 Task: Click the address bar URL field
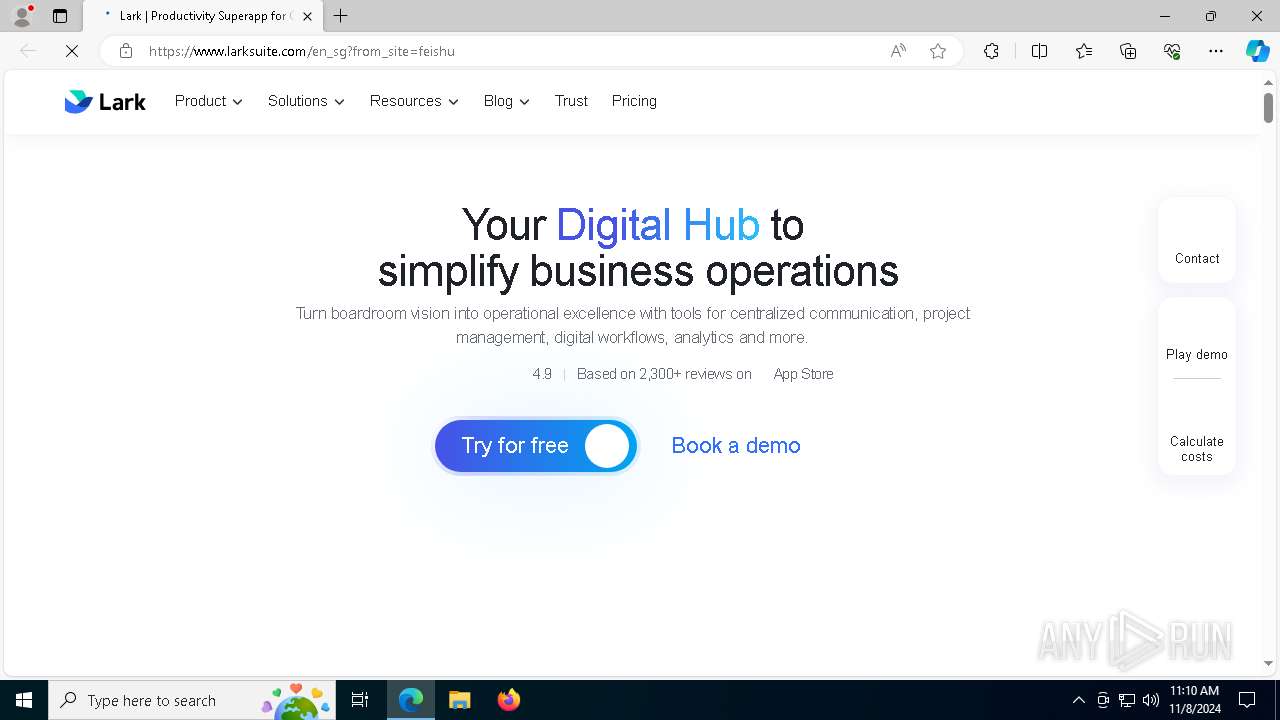[x=510, y=51]
